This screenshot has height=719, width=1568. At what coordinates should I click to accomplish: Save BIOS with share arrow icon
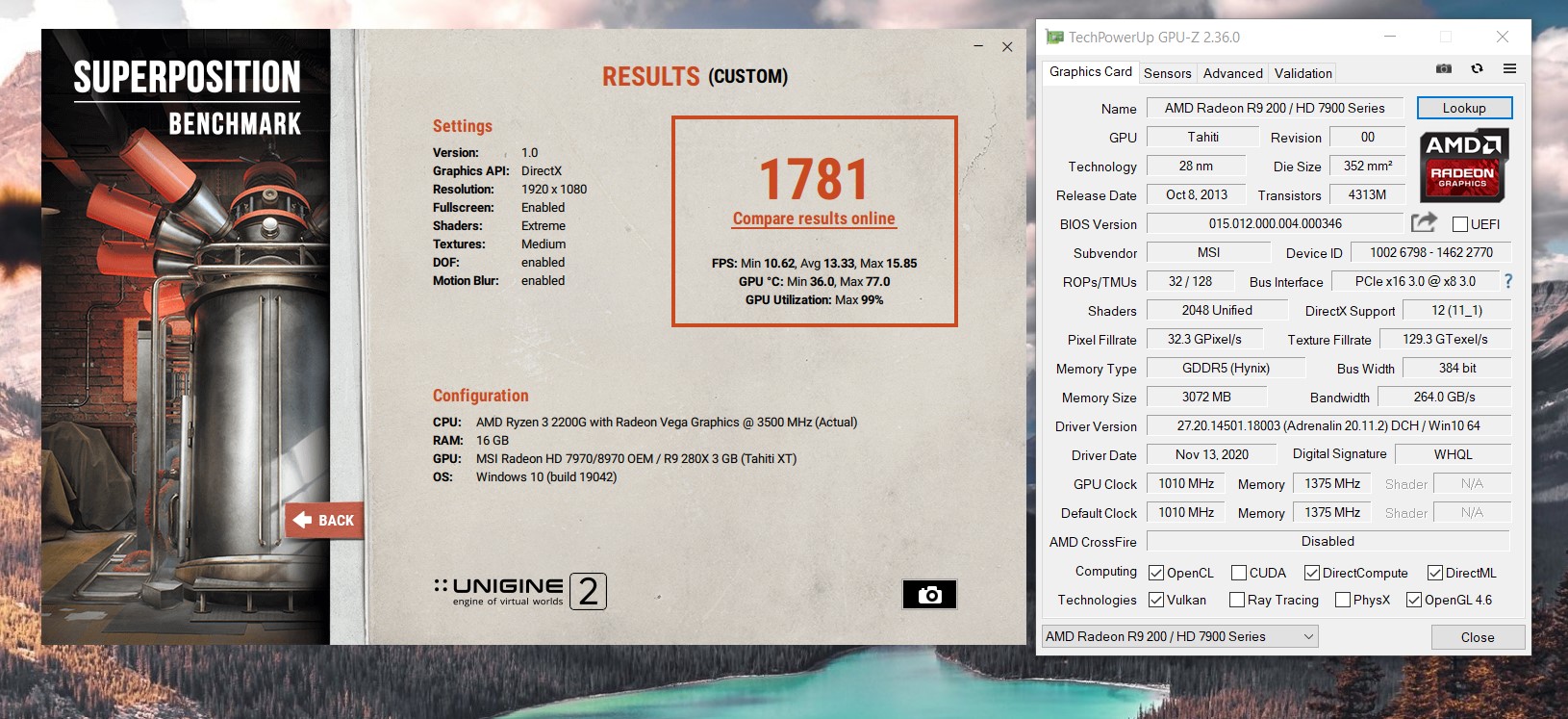(x=1424, y=223)
